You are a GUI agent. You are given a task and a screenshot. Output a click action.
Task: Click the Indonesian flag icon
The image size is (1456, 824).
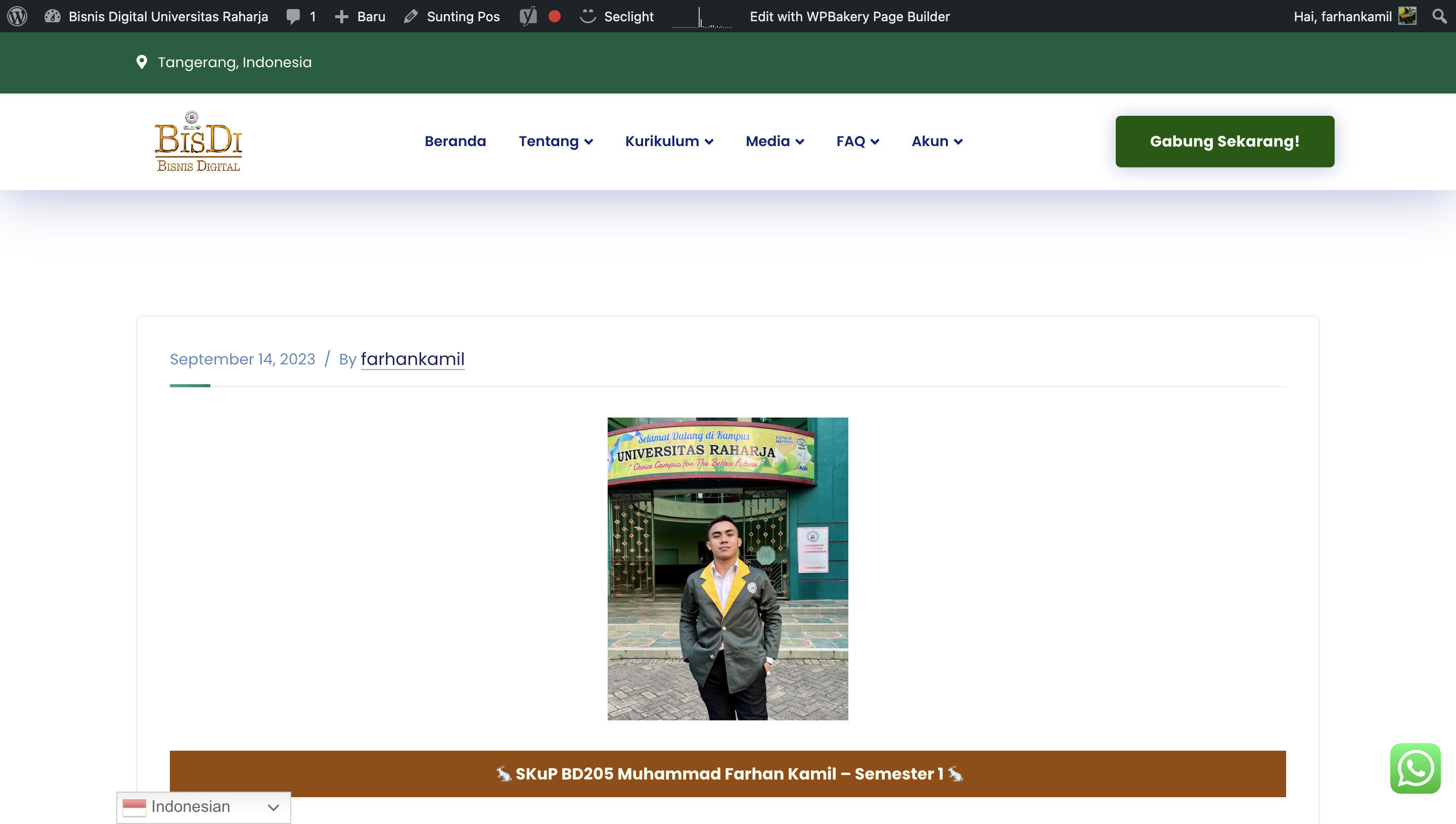pos(134,807)
